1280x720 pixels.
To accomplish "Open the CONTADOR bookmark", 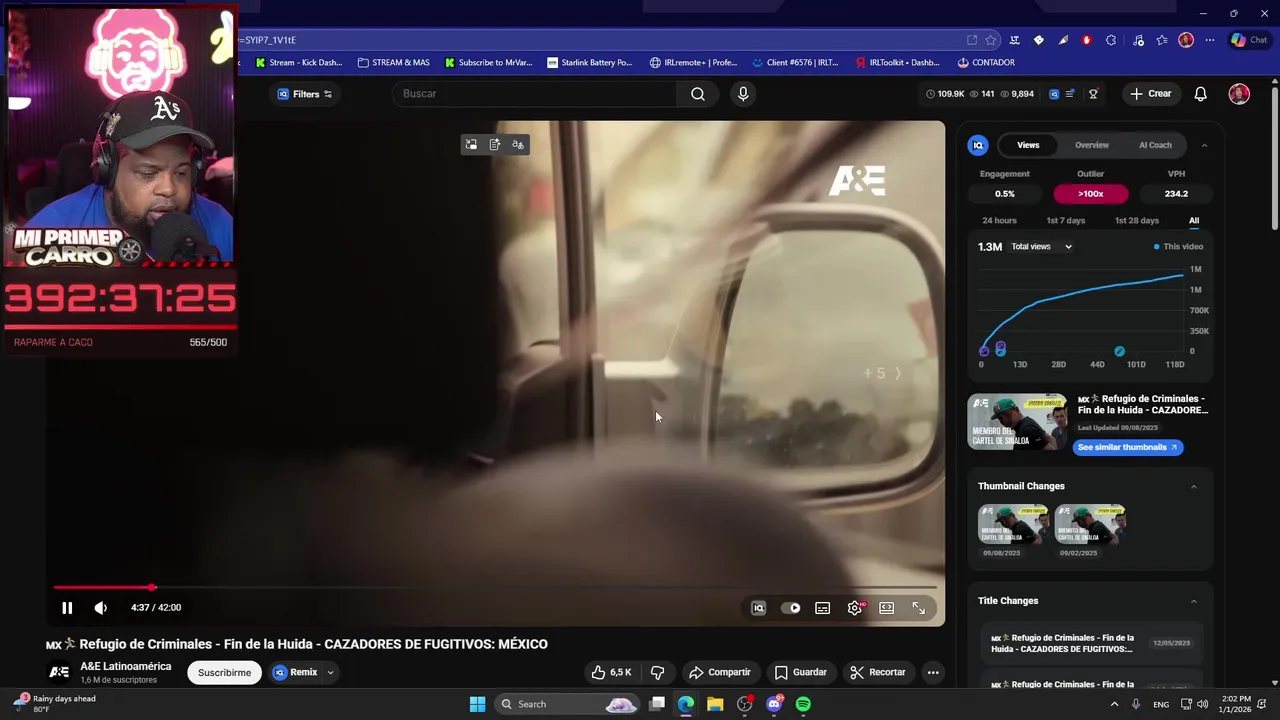I will click(986, 63).
